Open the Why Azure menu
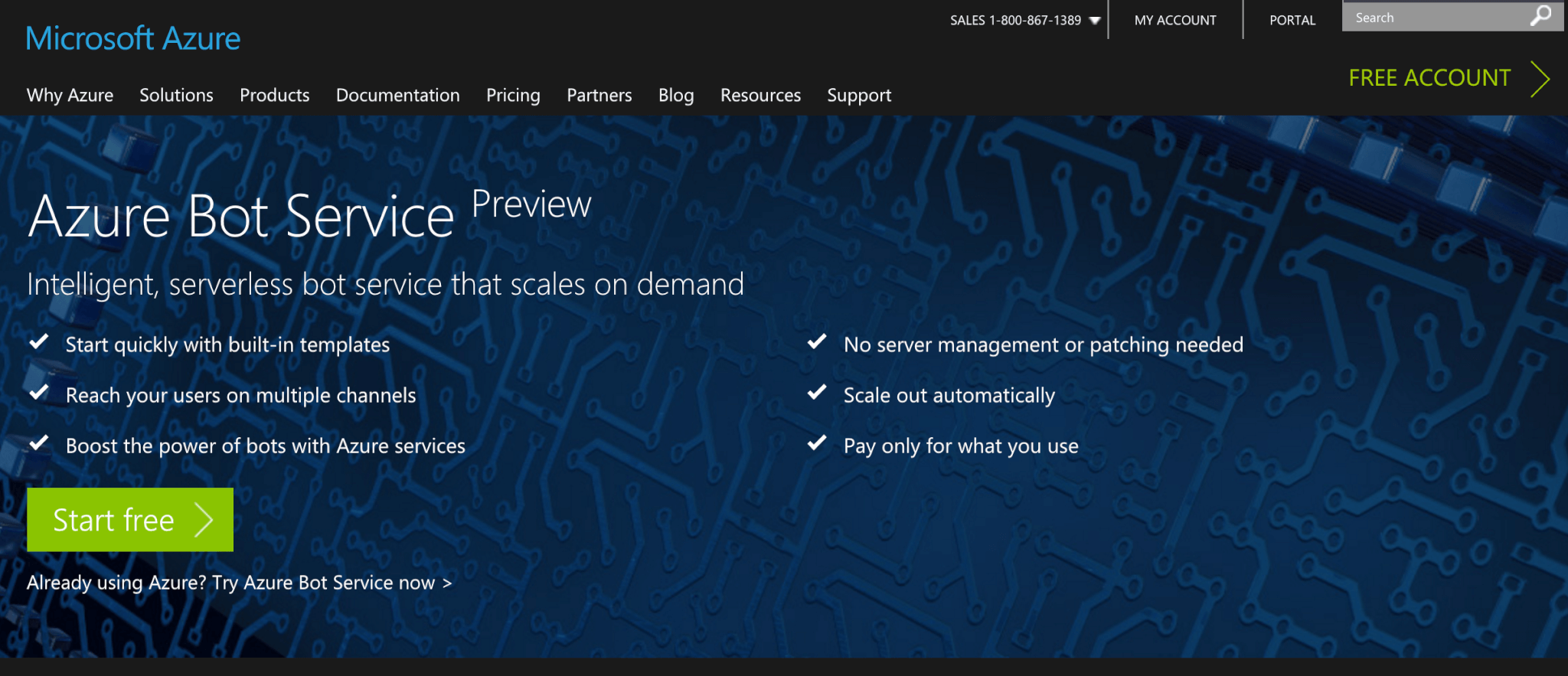Image resolution: width=1568 pixels, height=676 pixels. pos(70,95)
